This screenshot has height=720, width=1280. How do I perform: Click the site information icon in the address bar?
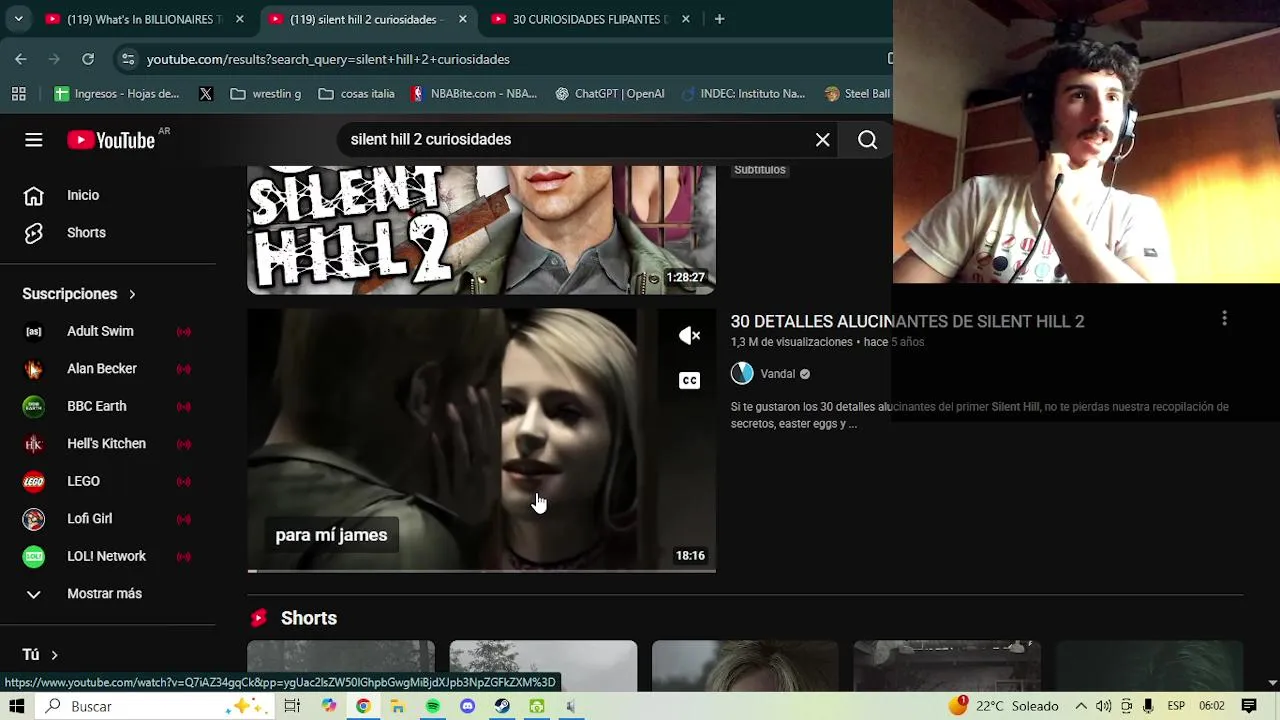point(128,59)
